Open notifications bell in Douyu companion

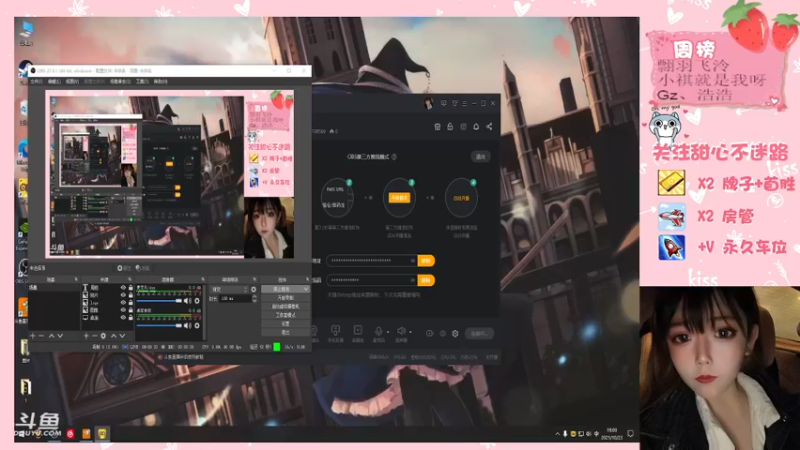click(476, 127)
